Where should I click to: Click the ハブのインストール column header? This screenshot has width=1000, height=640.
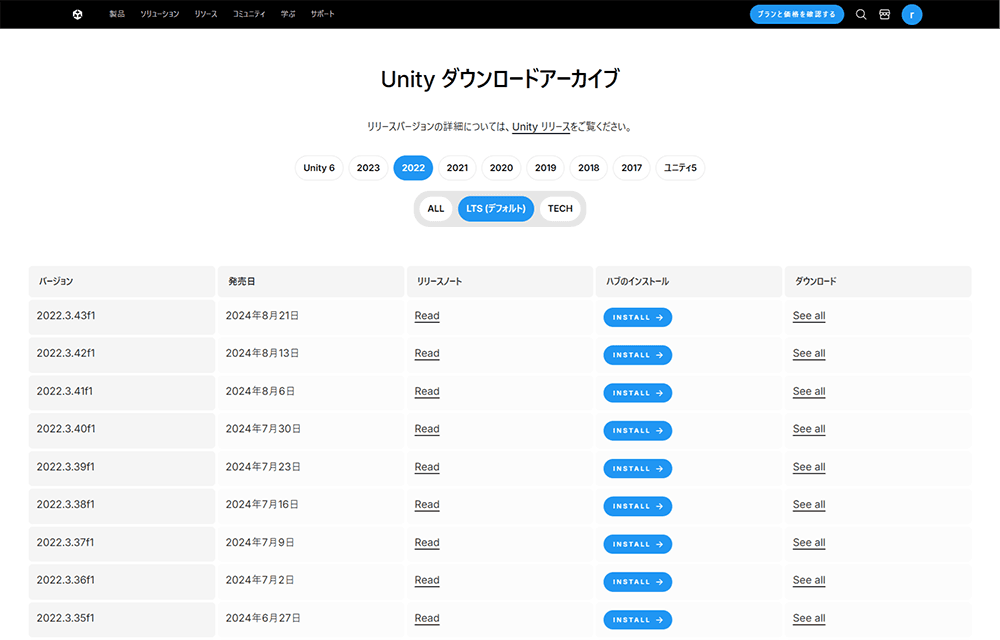tap(689, 281)
